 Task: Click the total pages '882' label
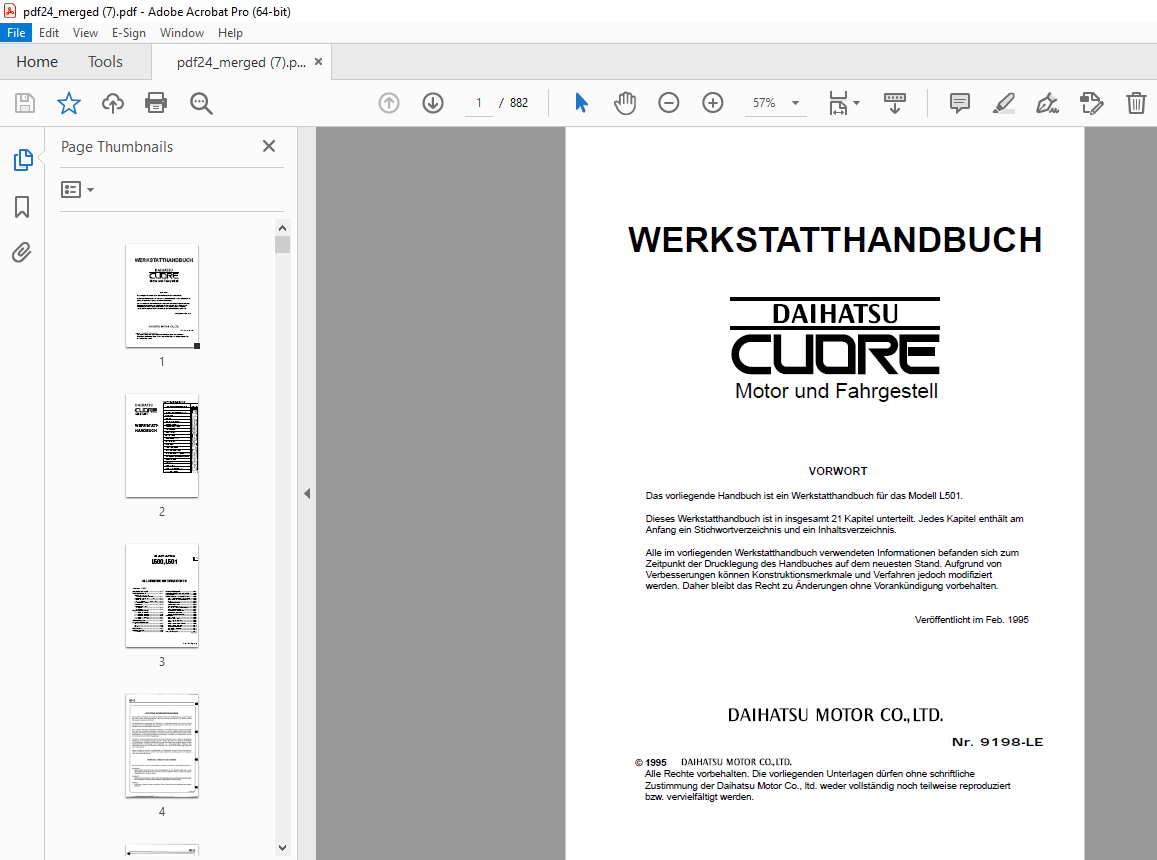click(x=519, y=103)
